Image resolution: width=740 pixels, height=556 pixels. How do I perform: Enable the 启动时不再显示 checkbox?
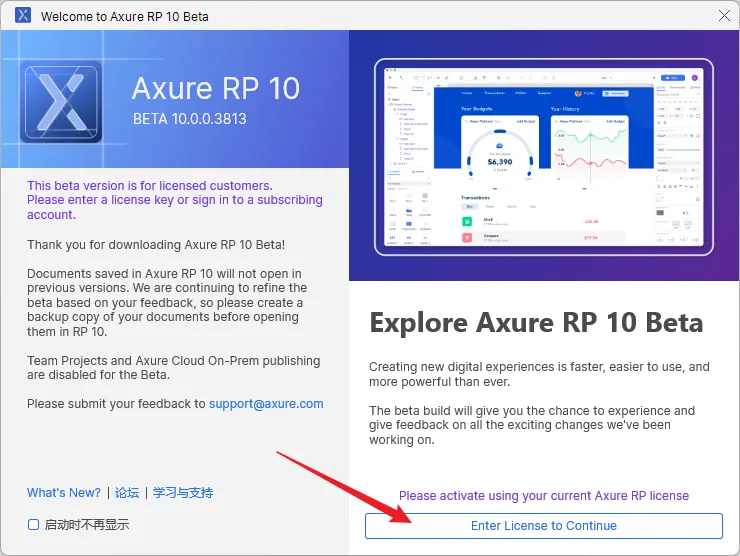(x=34, y=524)
